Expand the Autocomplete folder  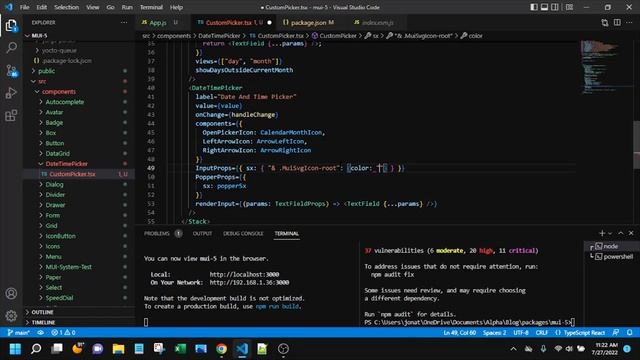(64, 102)
